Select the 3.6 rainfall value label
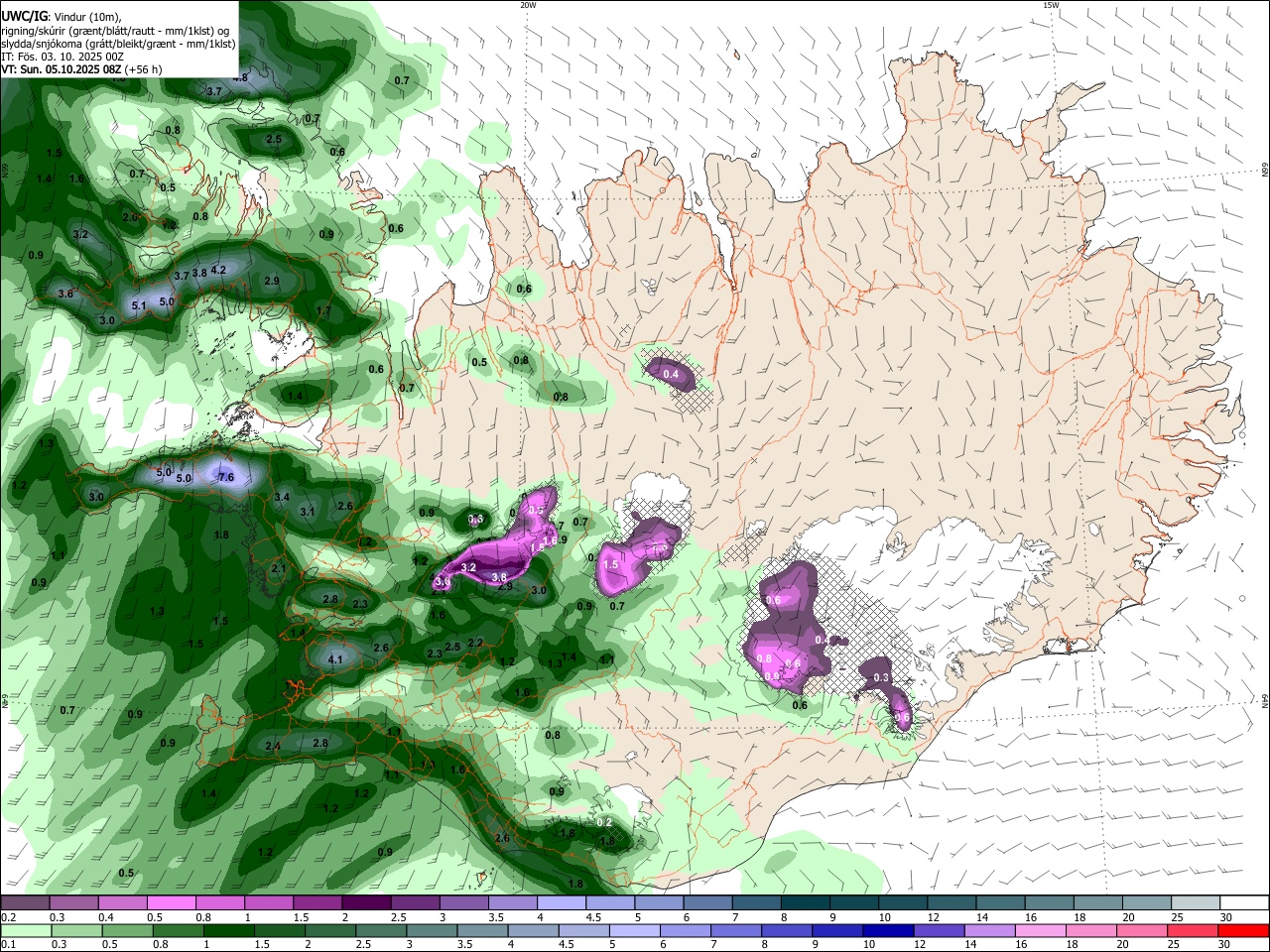 (x=65, y=294)
